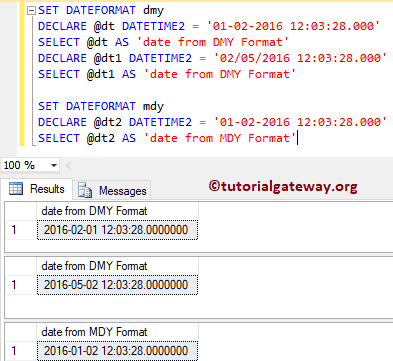The image size is (393, 361).
Task: Place cursor on 'SET DATEFORMAT dmy' line
Action: pyautogui.click(x=101, y=10)
